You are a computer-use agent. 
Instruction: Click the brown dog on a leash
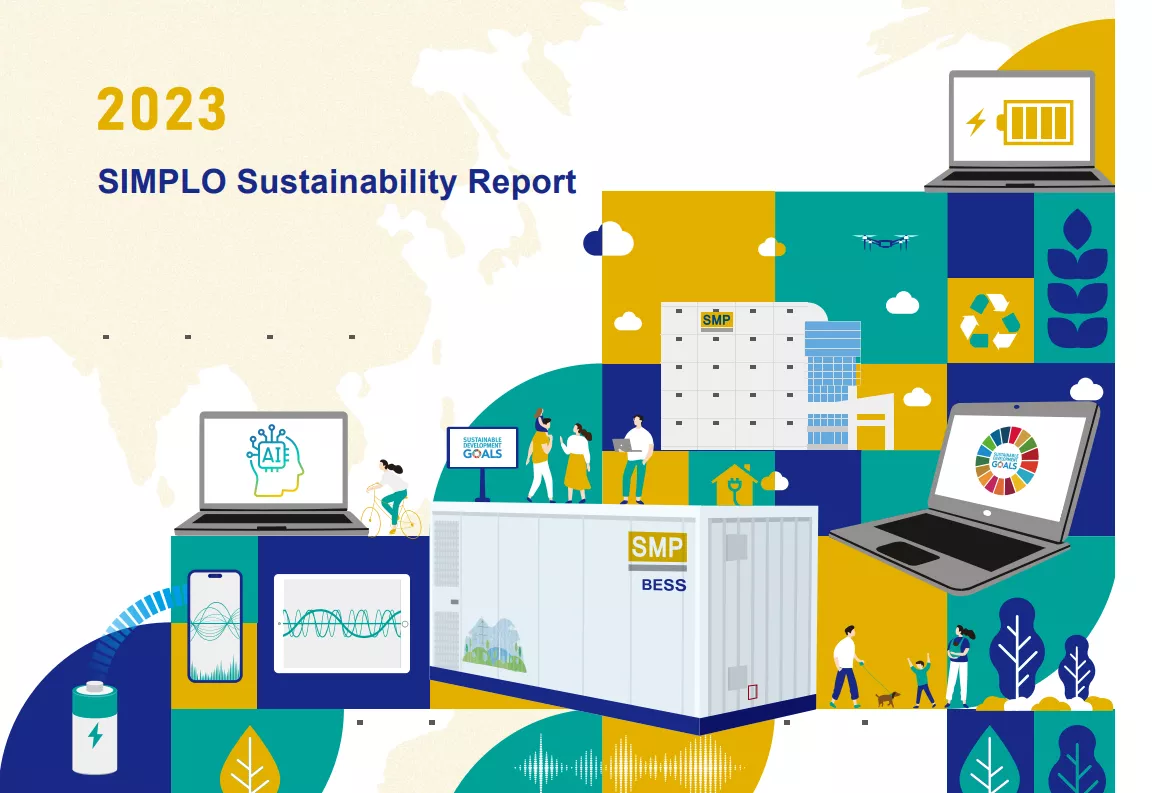click(887, 698)
